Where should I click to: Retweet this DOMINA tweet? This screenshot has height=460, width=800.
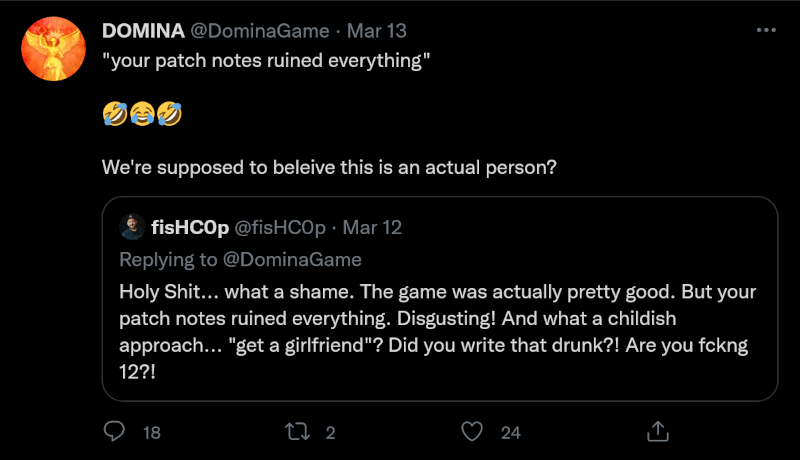click(297, 431)
